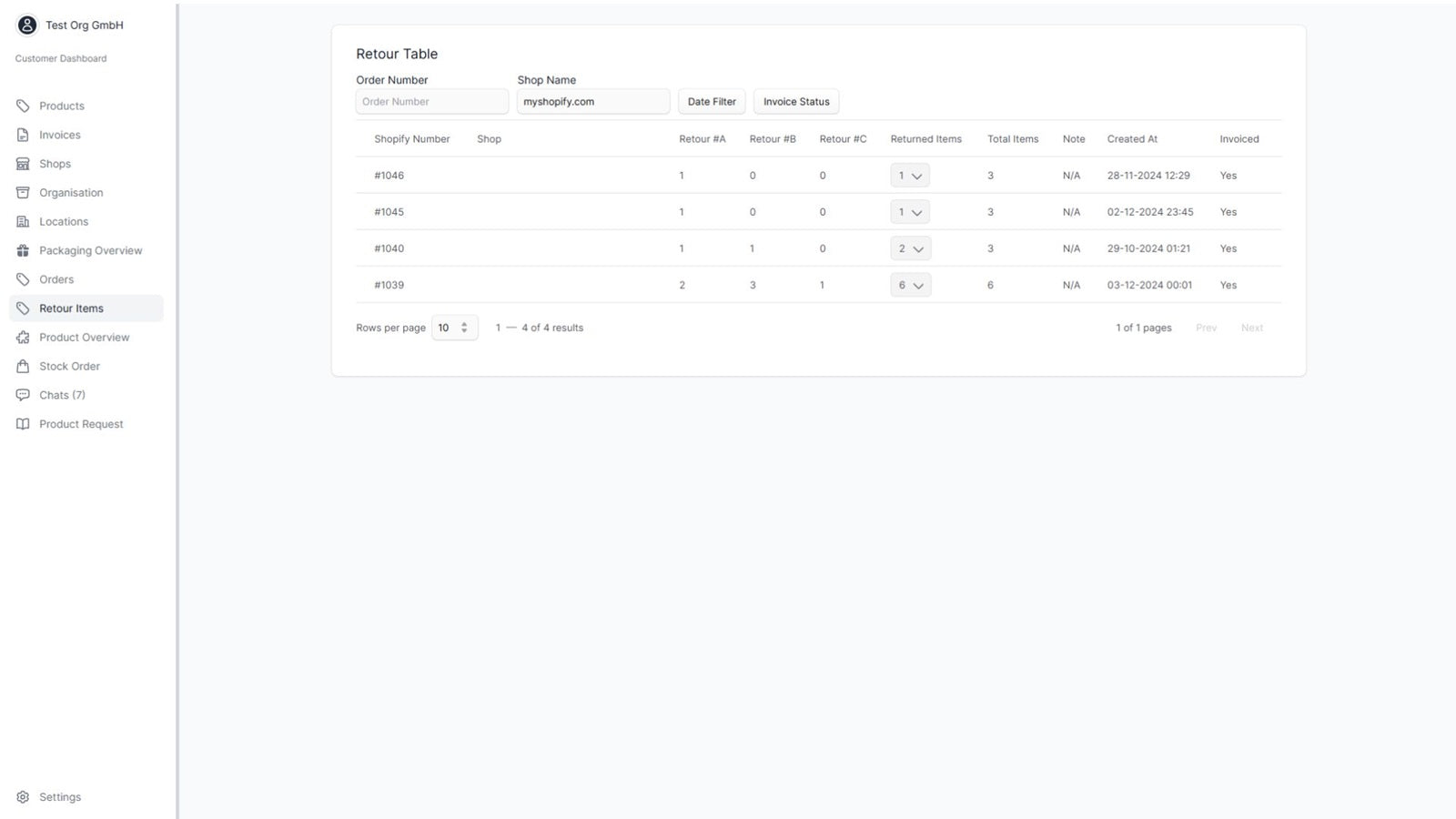
Task: Click the Locations building icon
Action: coord(23,222)
